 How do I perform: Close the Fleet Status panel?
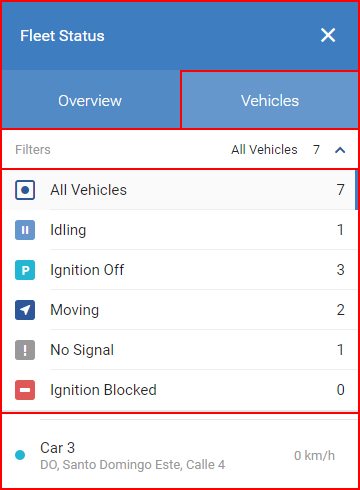(x=328, y=35)
